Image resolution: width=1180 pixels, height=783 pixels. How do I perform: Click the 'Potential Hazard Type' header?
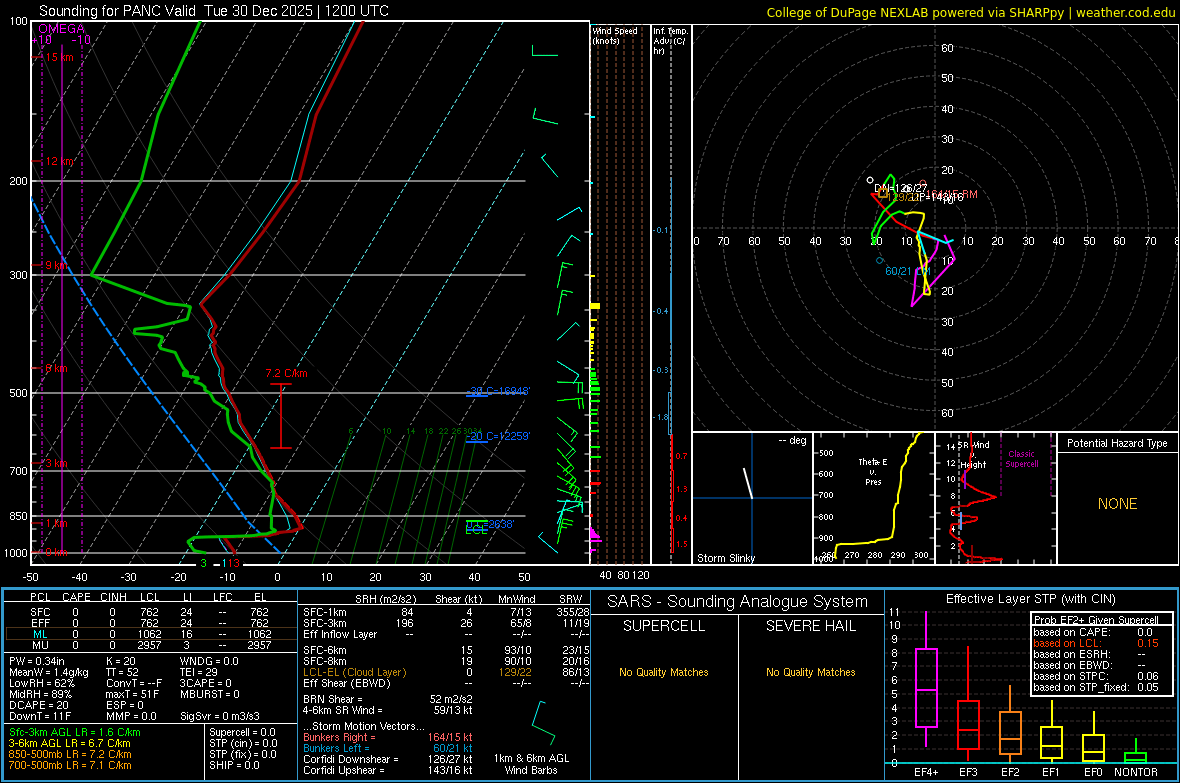(1117, 443)
